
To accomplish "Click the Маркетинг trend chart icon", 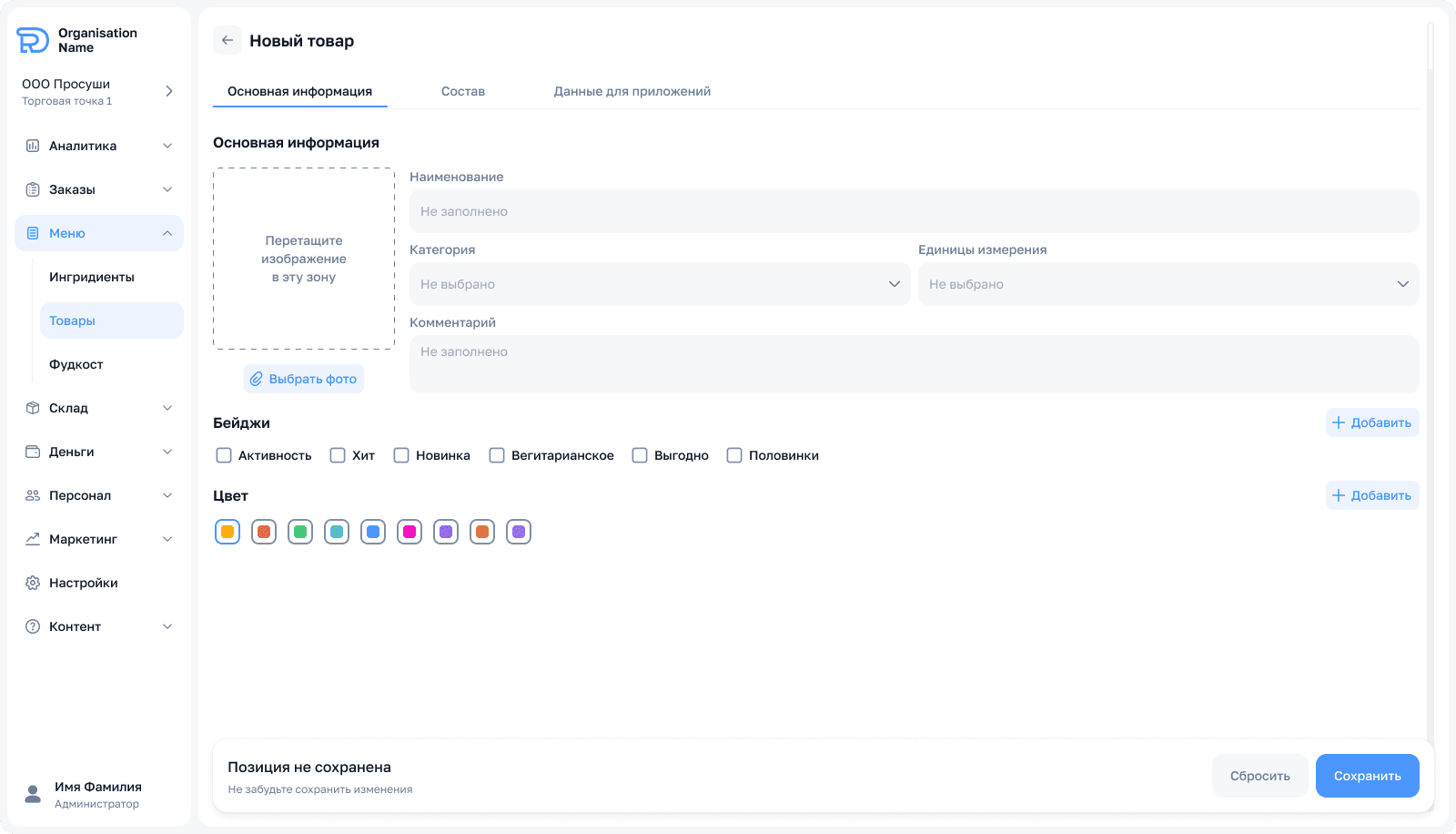I will pyautogui.click(x=33, y=539).
